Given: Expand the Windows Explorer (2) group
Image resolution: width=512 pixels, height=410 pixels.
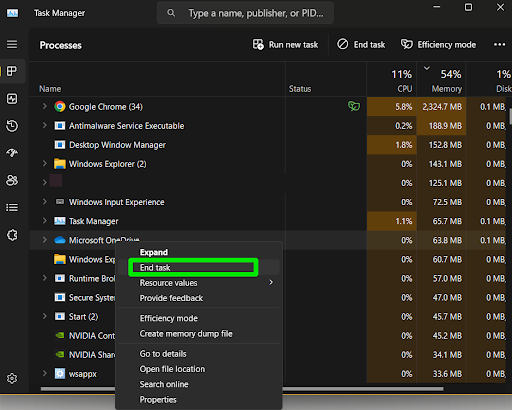Looking at the screenshot, I should [x=44, y=163].
